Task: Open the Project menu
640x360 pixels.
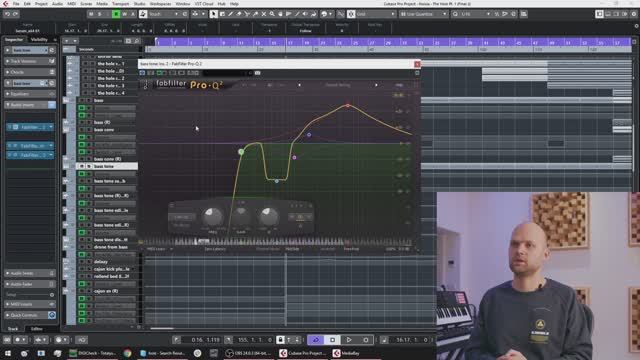Action: click(x=41, y=4)
